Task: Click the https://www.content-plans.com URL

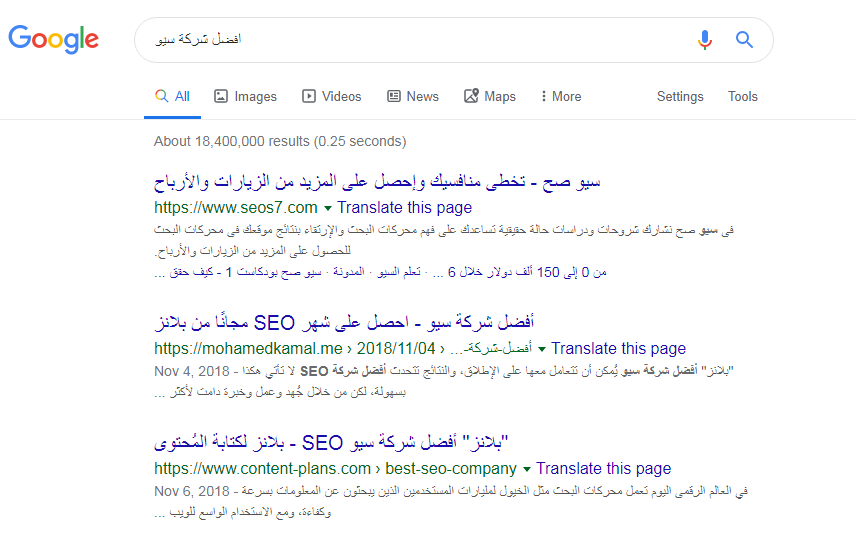Action: pyautogui.click(x=335, y=468)
